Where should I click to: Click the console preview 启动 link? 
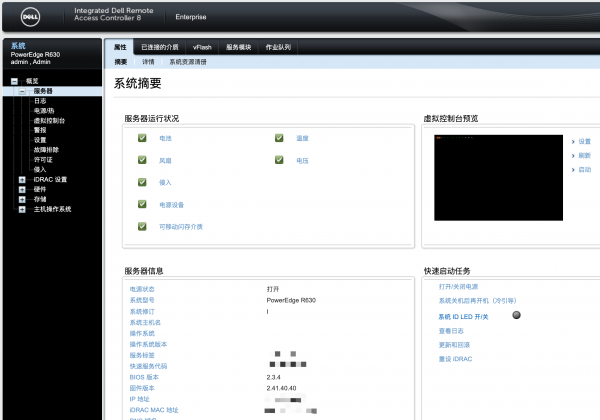584,169
